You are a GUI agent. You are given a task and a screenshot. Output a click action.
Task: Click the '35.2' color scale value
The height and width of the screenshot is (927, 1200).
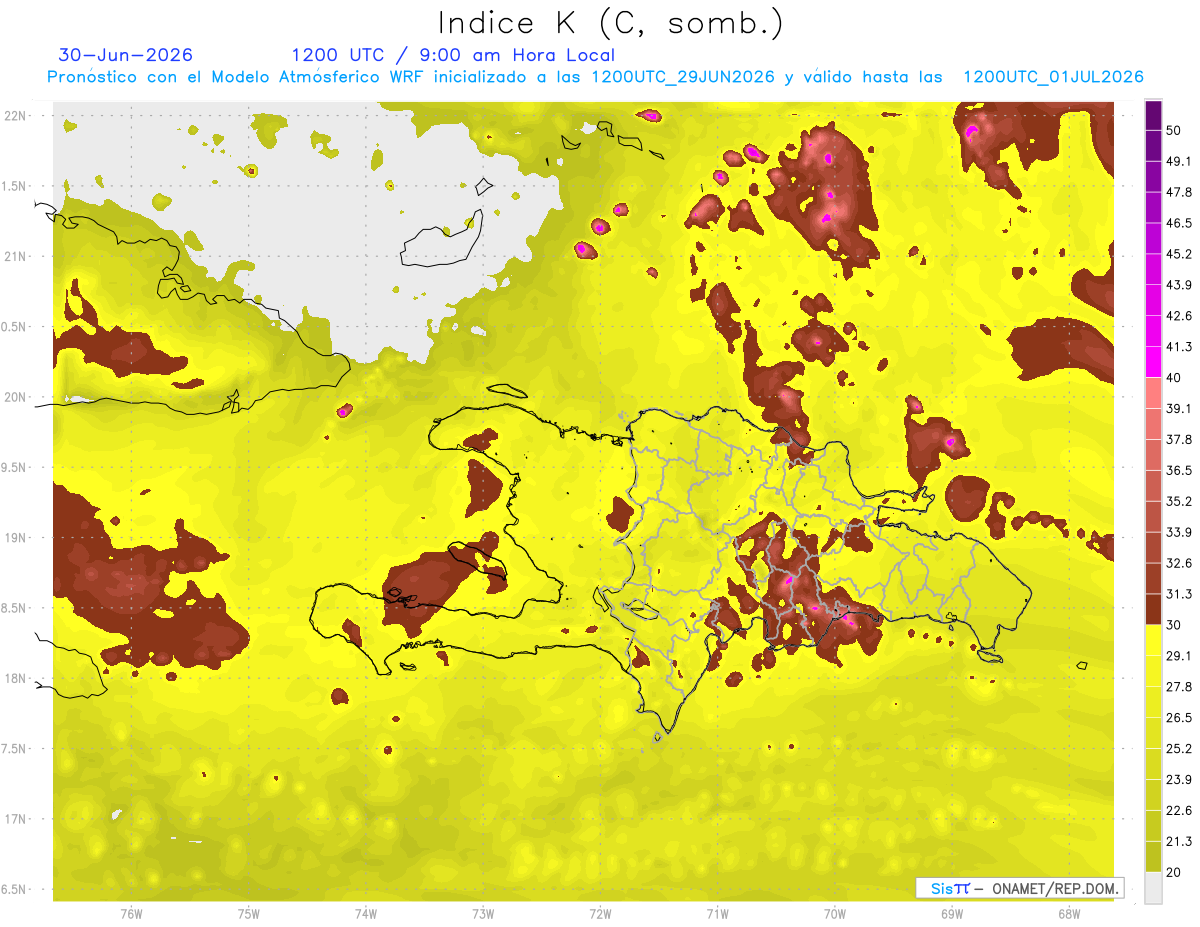(1179, 501)
